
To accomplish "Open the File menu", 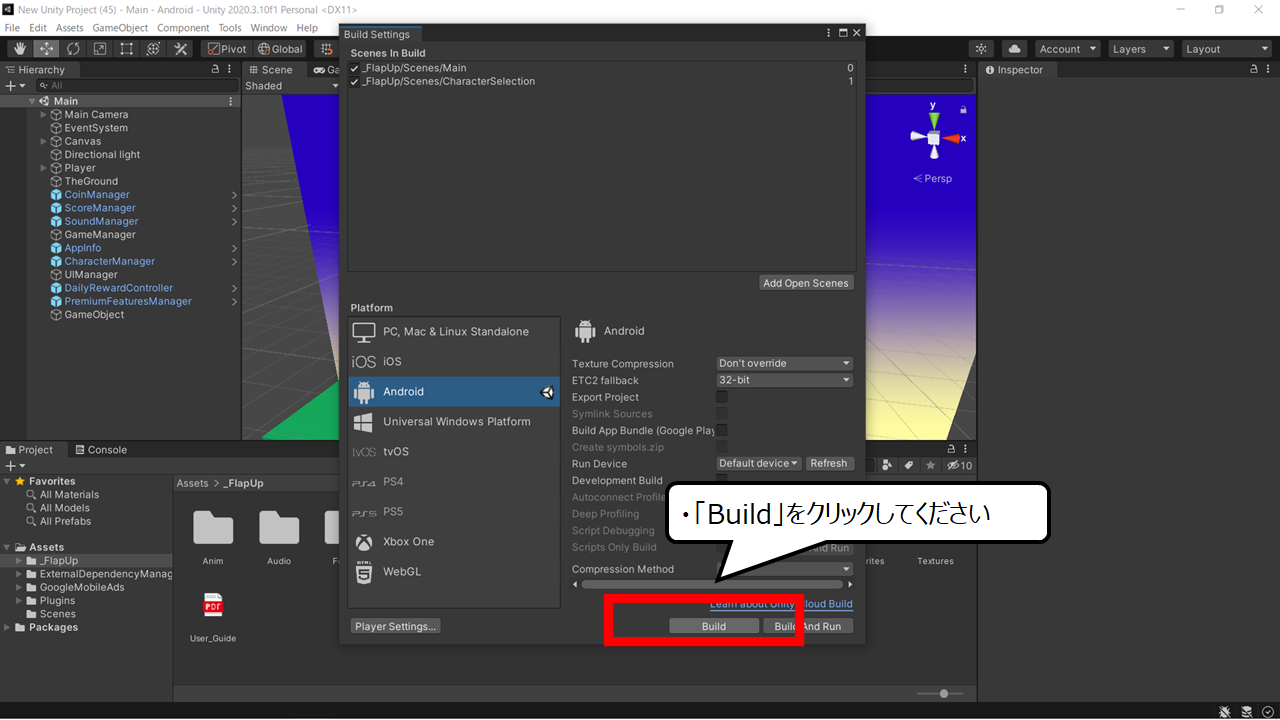I will pos(12,28).
